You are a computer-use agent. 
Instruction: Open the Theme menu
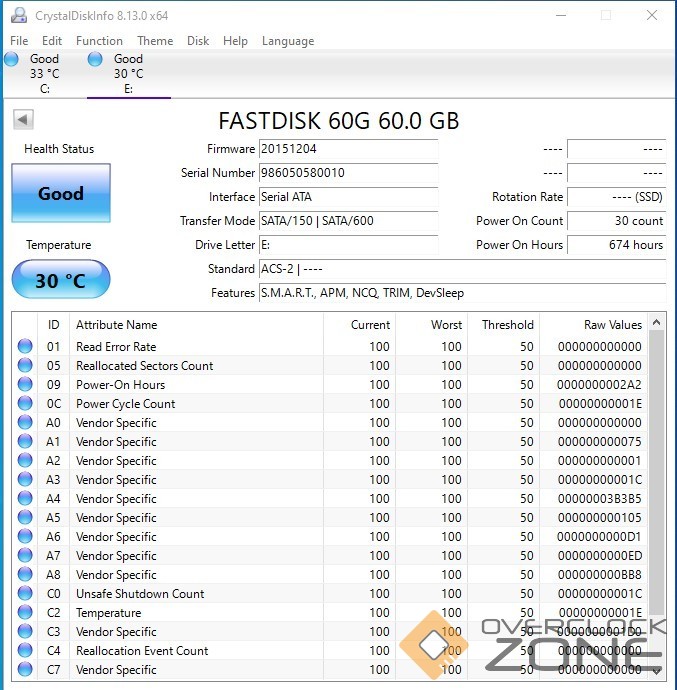pos(155,41)
